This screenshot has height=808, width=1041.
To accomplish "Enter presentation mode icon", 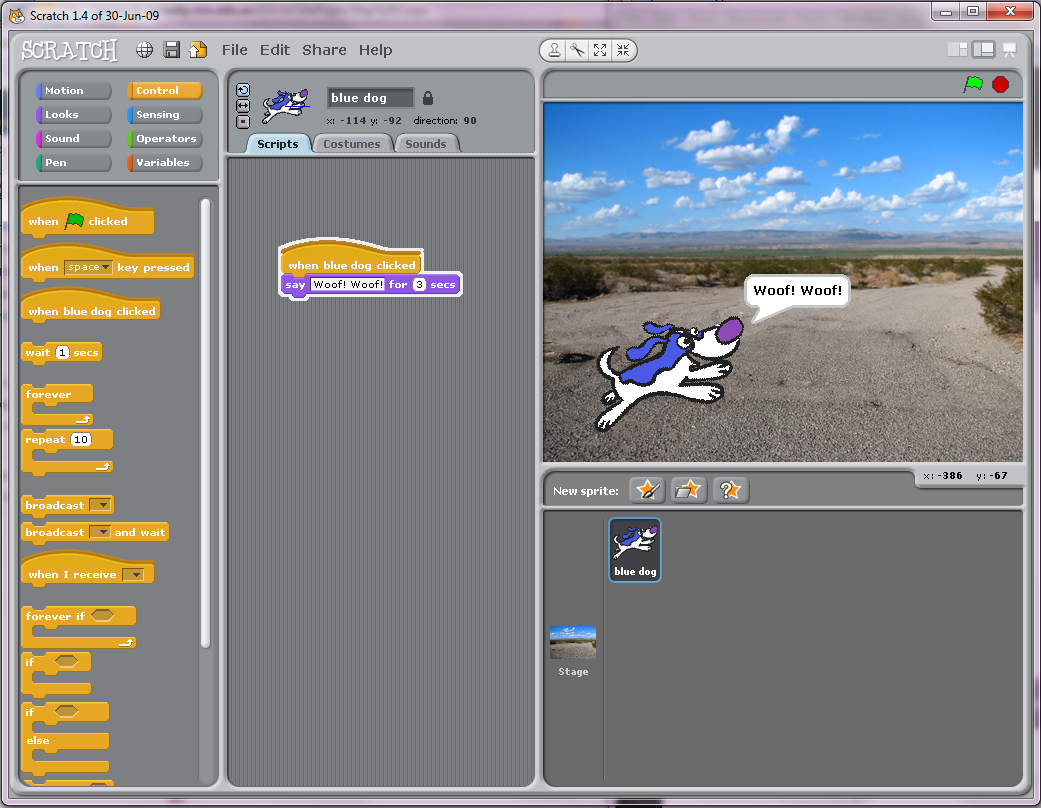I will (x=1009, y=49).
